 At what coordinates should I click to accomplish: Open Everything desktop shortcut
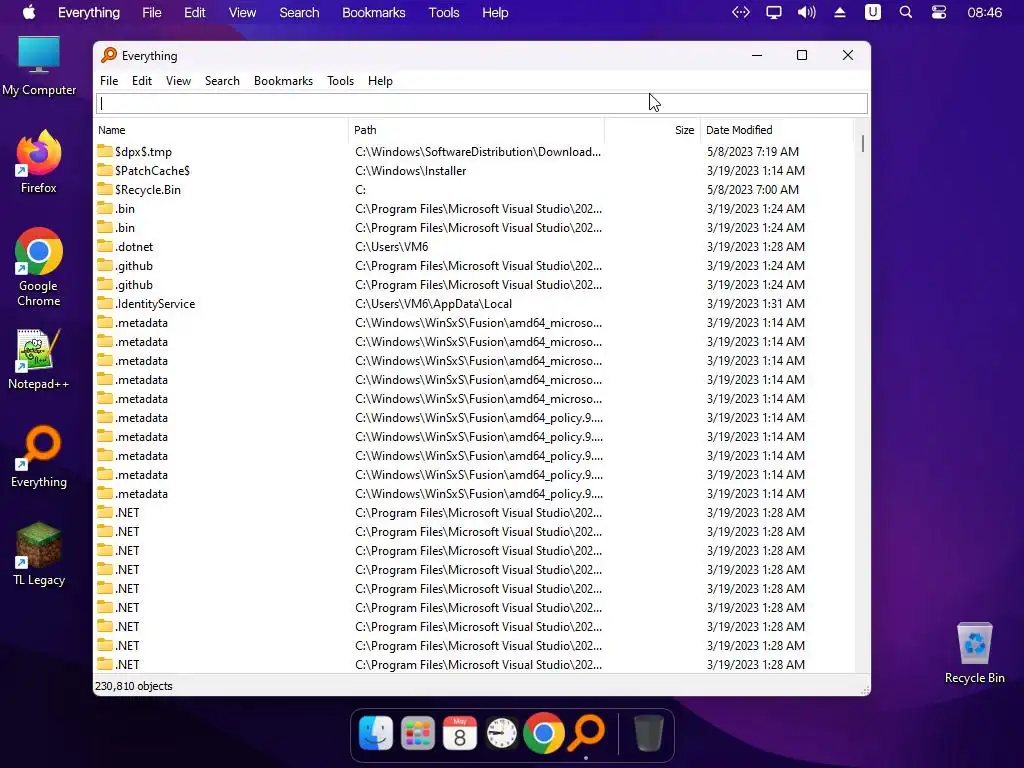39,456
